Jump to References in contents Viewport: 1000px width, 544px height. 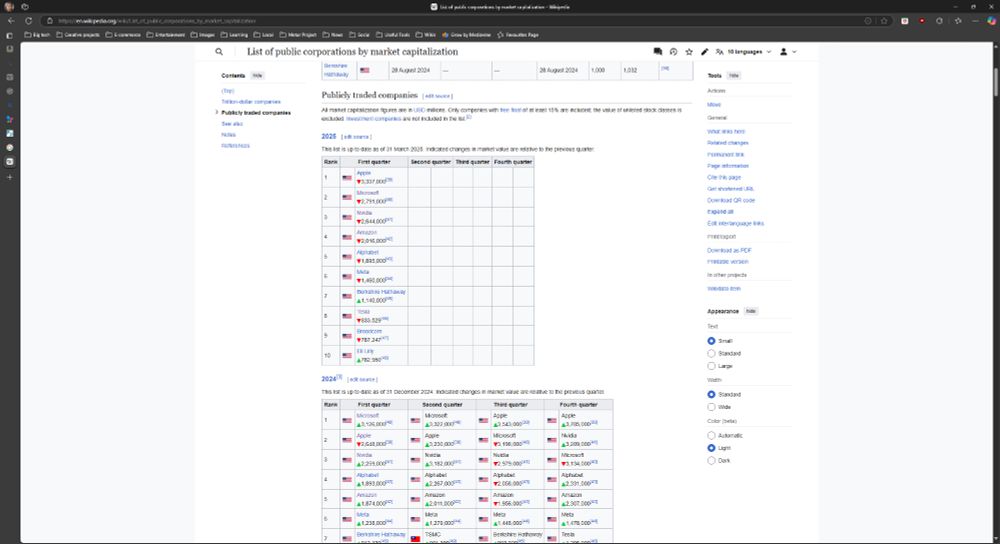point(235,145)
